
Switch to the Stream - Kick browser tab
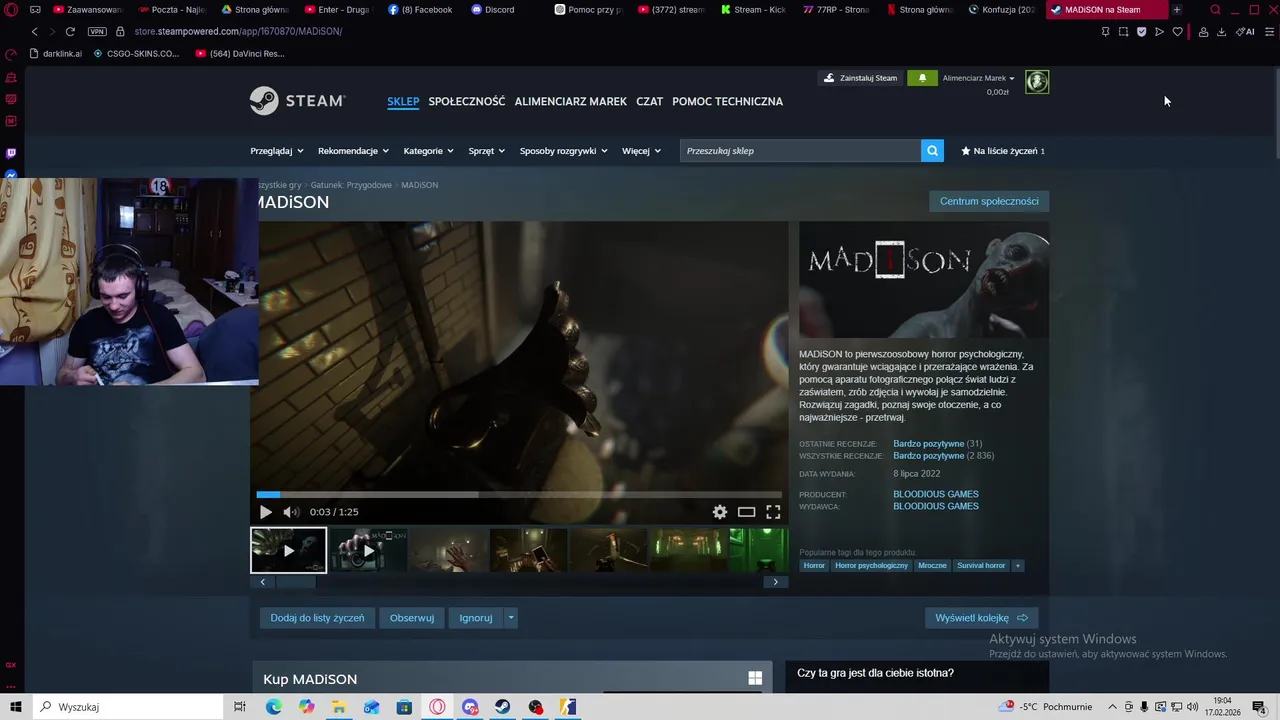pos(753,10)
